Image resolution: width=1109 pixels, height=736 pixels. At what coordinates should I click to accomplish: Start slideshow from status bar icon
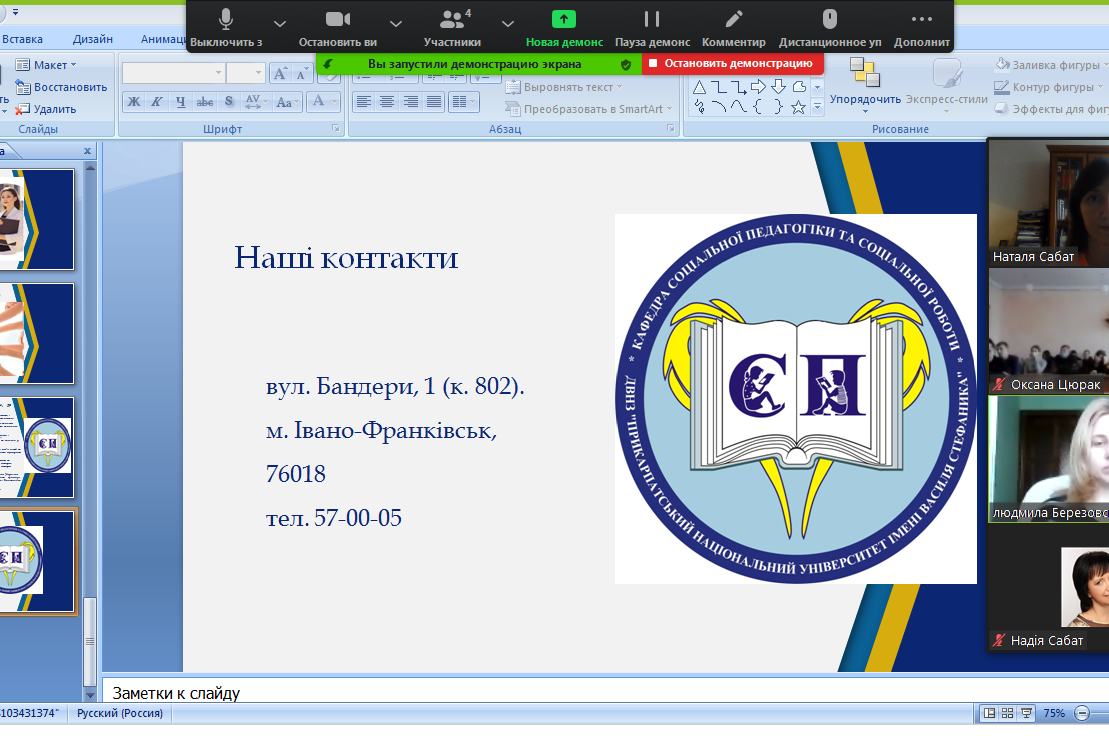(1028, 714)
